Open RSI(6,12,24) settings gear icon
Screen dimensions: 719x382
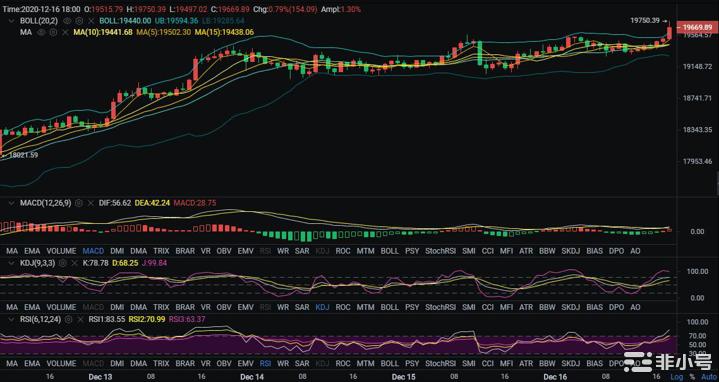(x=68, y=319)
